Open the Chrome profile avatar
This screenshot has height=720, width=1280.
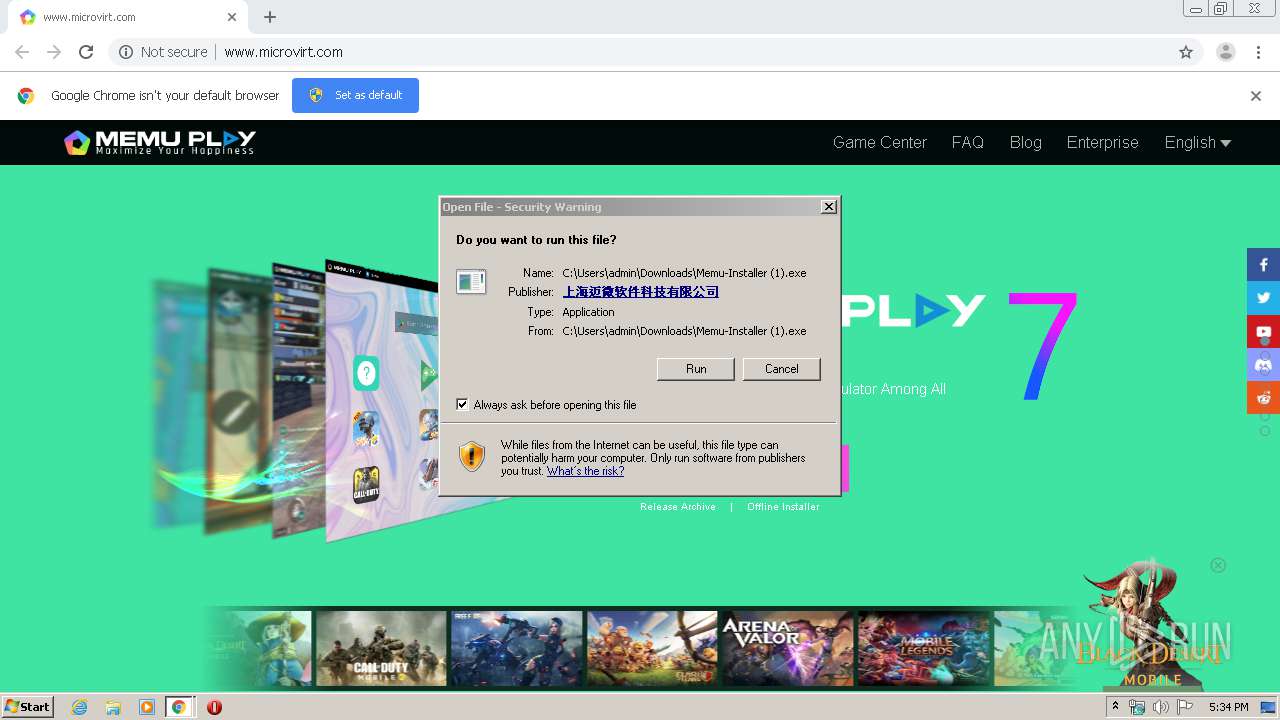click(1226, 52)
